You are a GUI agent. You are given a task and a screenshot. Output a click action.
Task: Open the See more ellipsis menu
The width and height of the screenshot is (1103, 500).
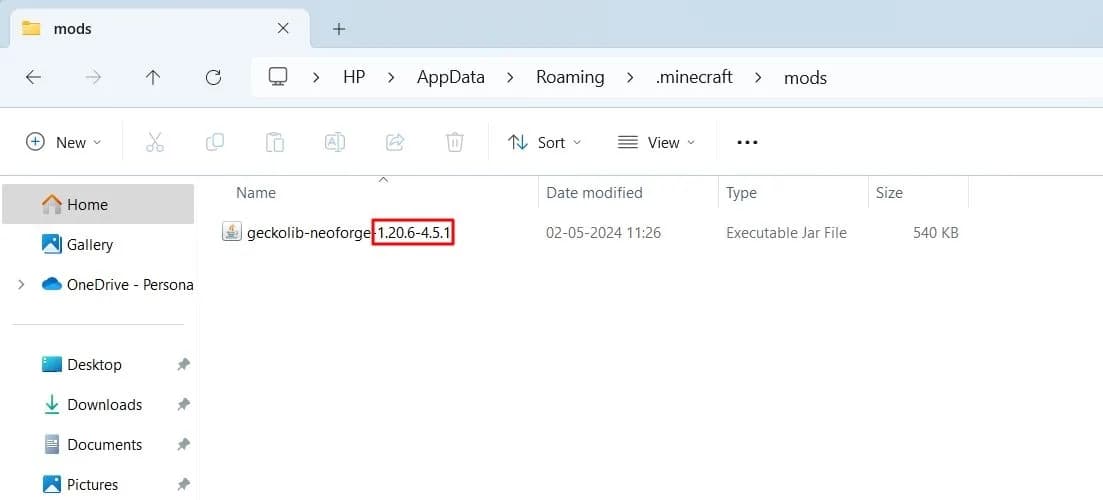tap(747, 142)
